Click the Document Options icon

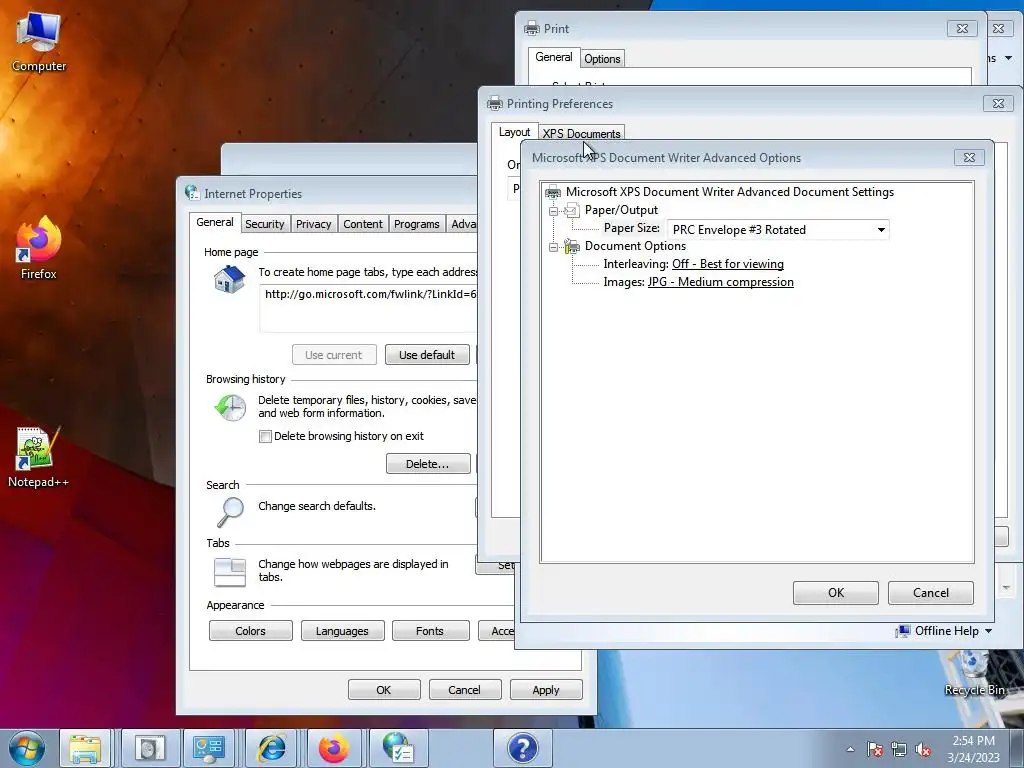[x=572, y=246]
